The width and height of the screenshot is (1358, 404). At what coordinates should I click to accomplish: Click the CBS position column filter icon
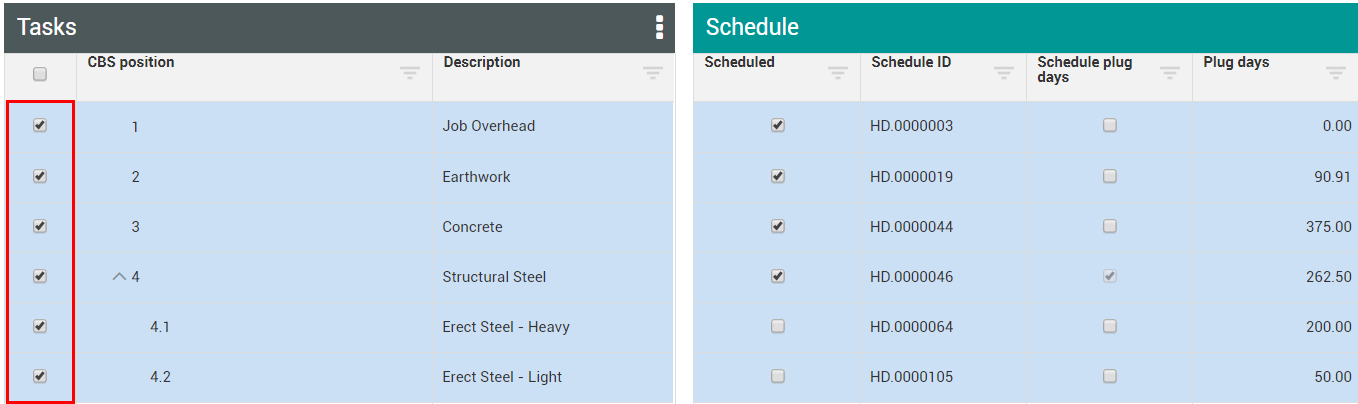410,72
